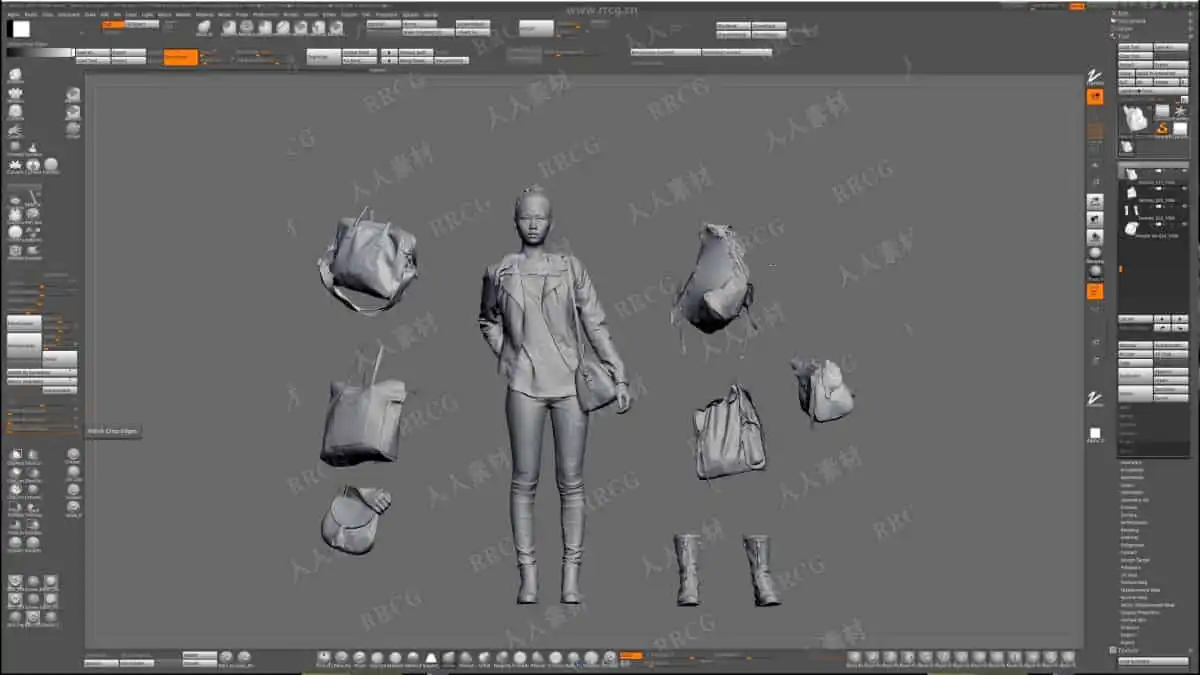
Task: Expand the Unified Skin subpalette
Action: click(1134, 619)
